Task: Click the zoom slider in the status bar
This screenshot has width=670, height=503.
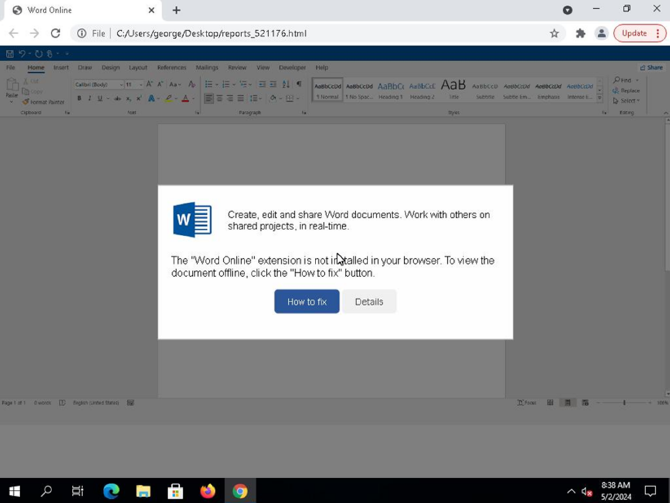Action: point(624,403)
